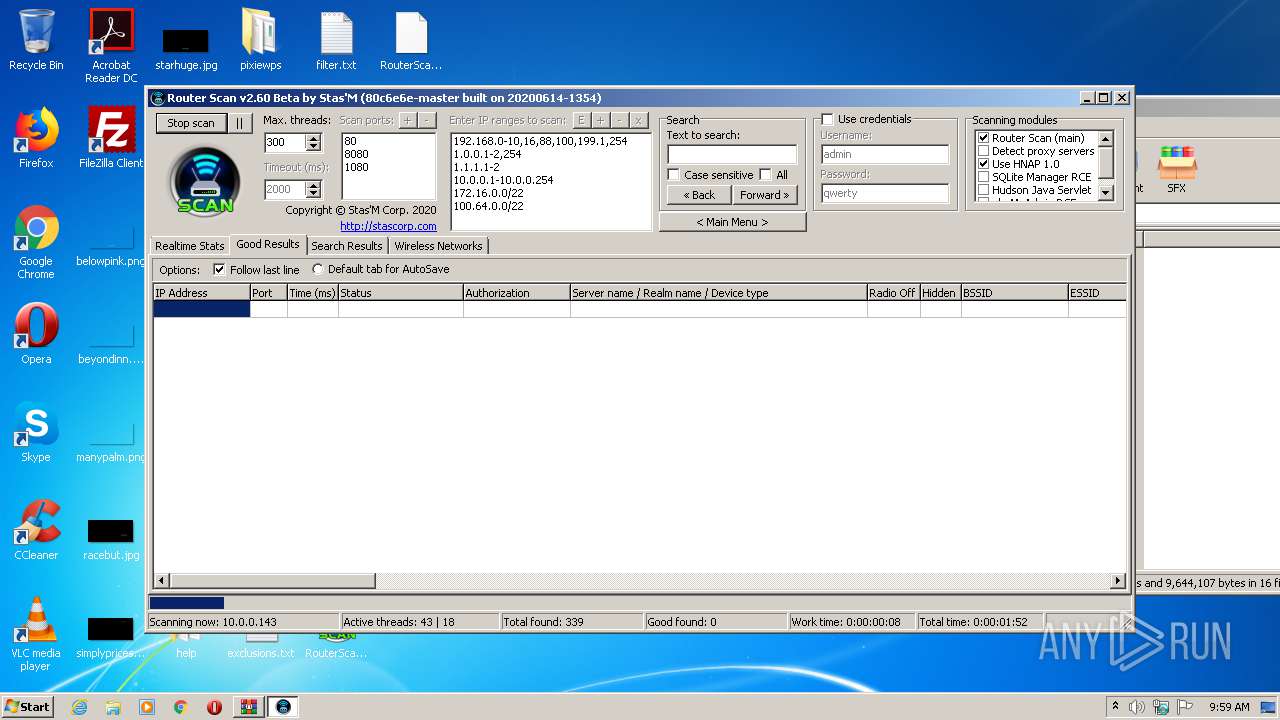The width and height of the screenshot is (1280, 720).
Task: Open the stascorp.com link
Action: (x=388, y=226)
